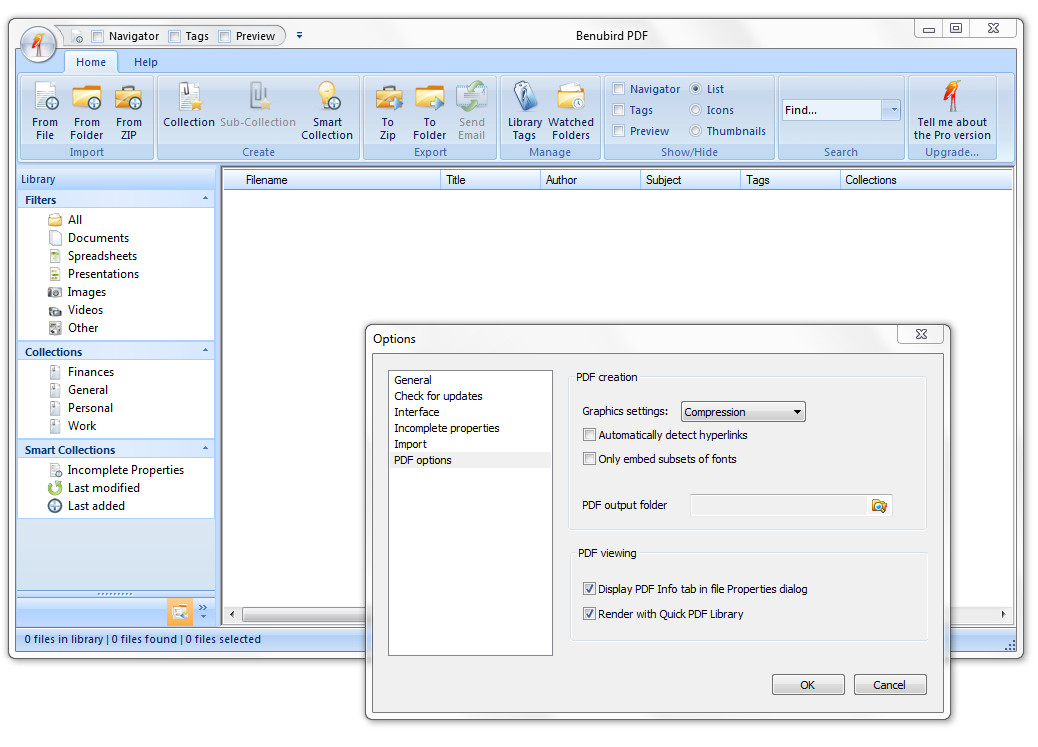Create a new Collection
Screen dimensions: 1038x747
tap(189, 105)
